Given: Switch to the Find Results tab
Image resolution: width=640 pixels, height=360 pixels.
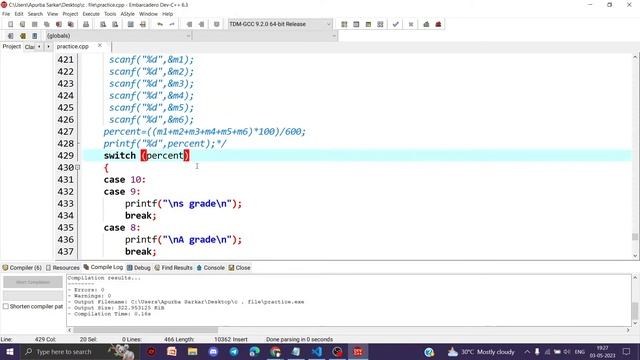Looking at the screenshot, I should click(173, 268).
